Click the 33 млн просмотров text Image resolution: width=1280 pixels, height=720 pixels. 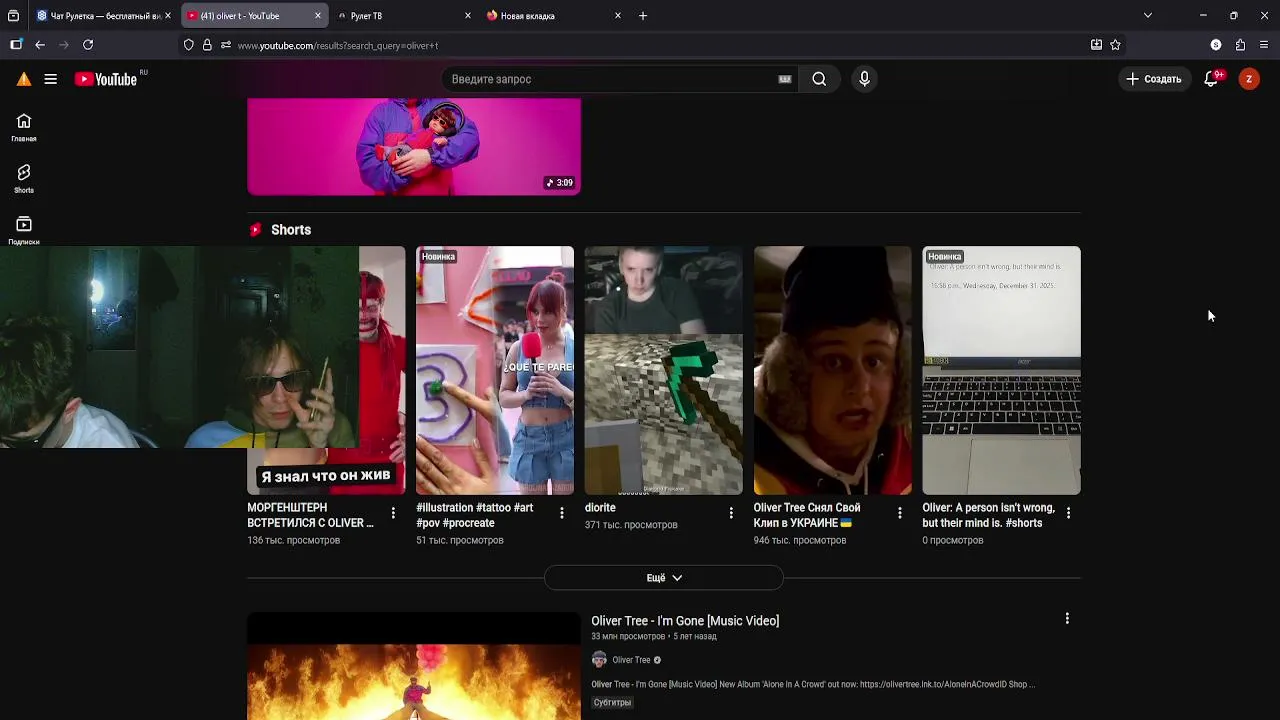point(628,637)
